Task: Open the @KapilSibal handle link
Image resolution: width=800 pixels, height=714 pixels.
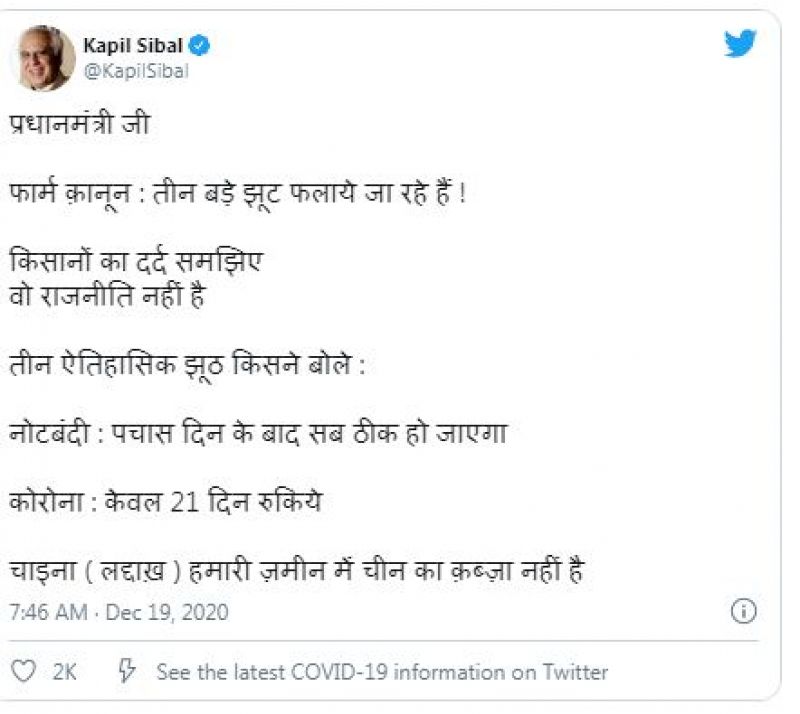Action: [x=136, y=71]
